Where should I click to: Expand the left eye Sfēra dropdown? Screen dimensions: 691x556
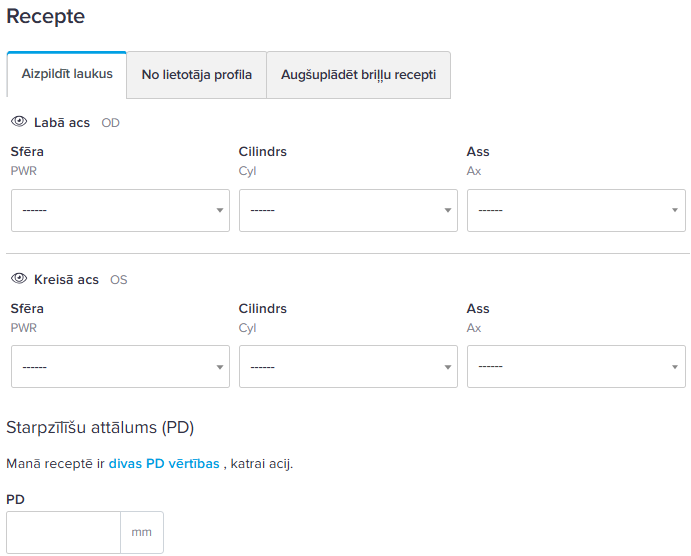(x=120, y=366)
